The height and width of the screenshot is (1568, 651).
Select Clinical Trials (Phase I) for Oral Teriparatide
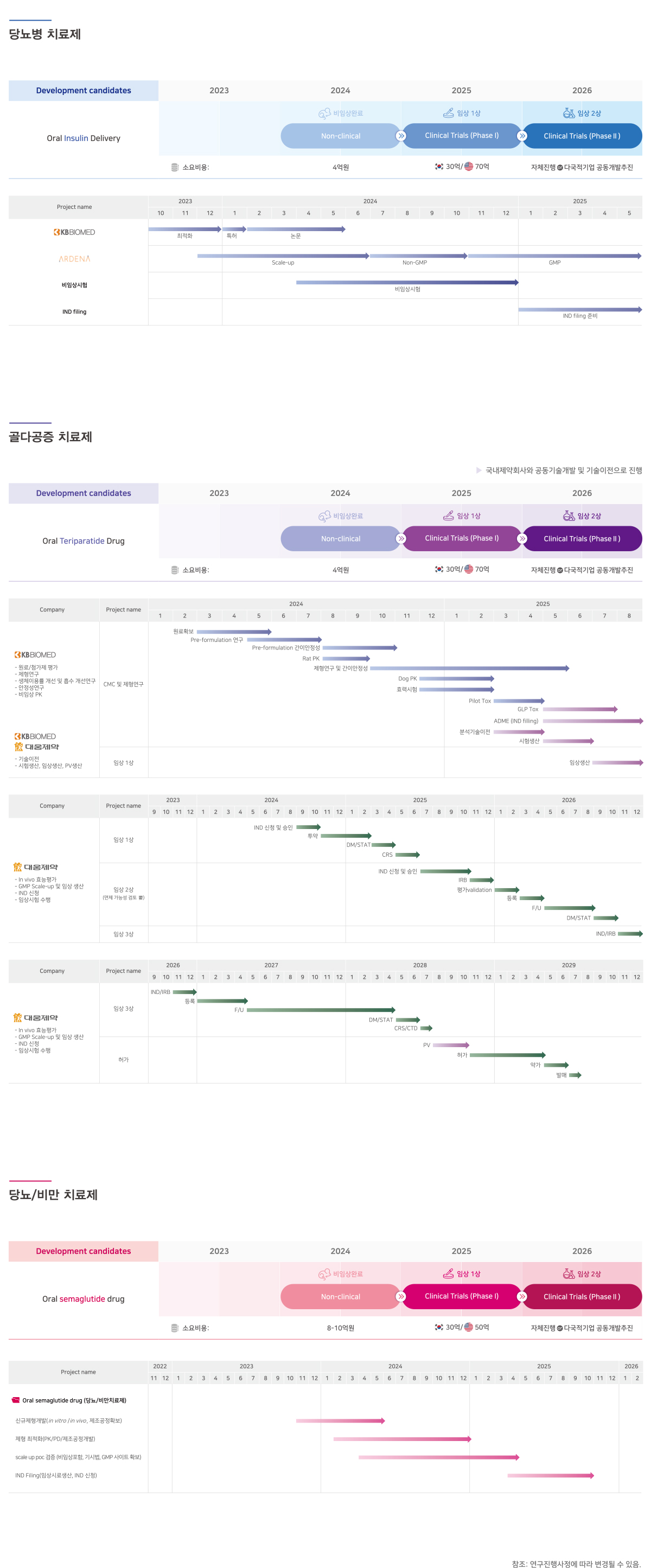pos(461,539)
